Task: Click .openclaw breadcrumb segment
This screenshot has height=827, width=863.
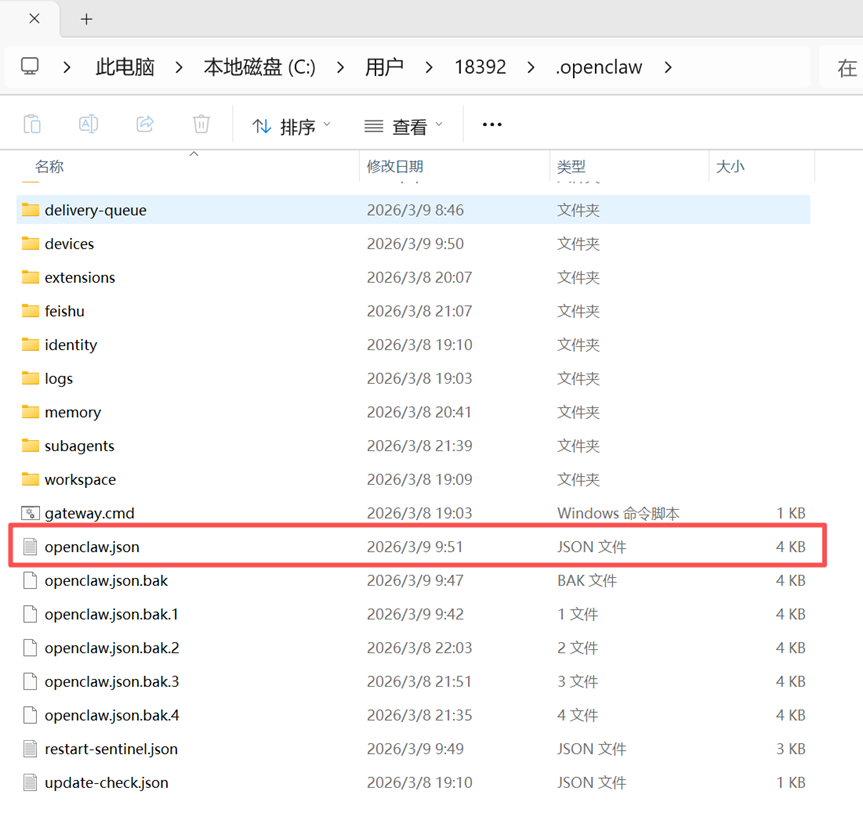Action: (x=599, y=67)
